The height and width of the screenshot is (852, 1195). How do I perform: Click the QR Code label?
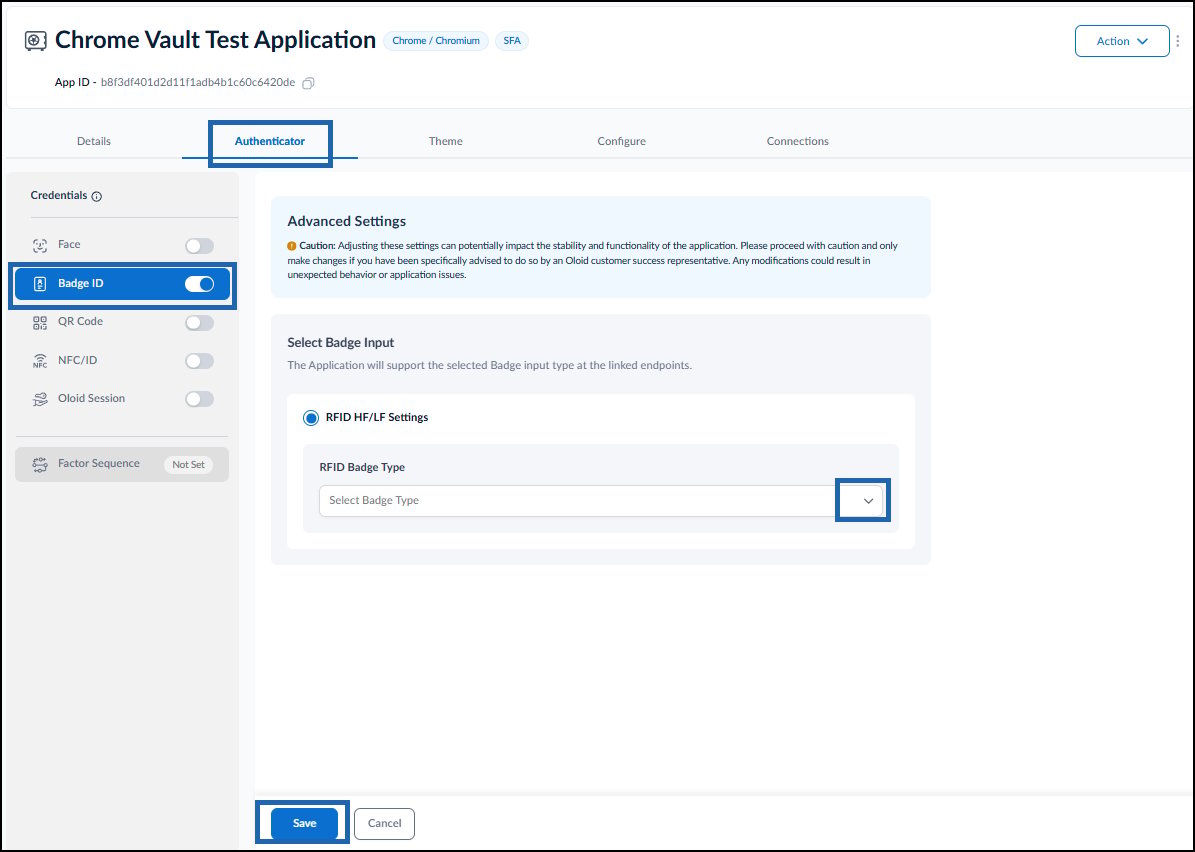pyautogui.click(x=80, y=322)
